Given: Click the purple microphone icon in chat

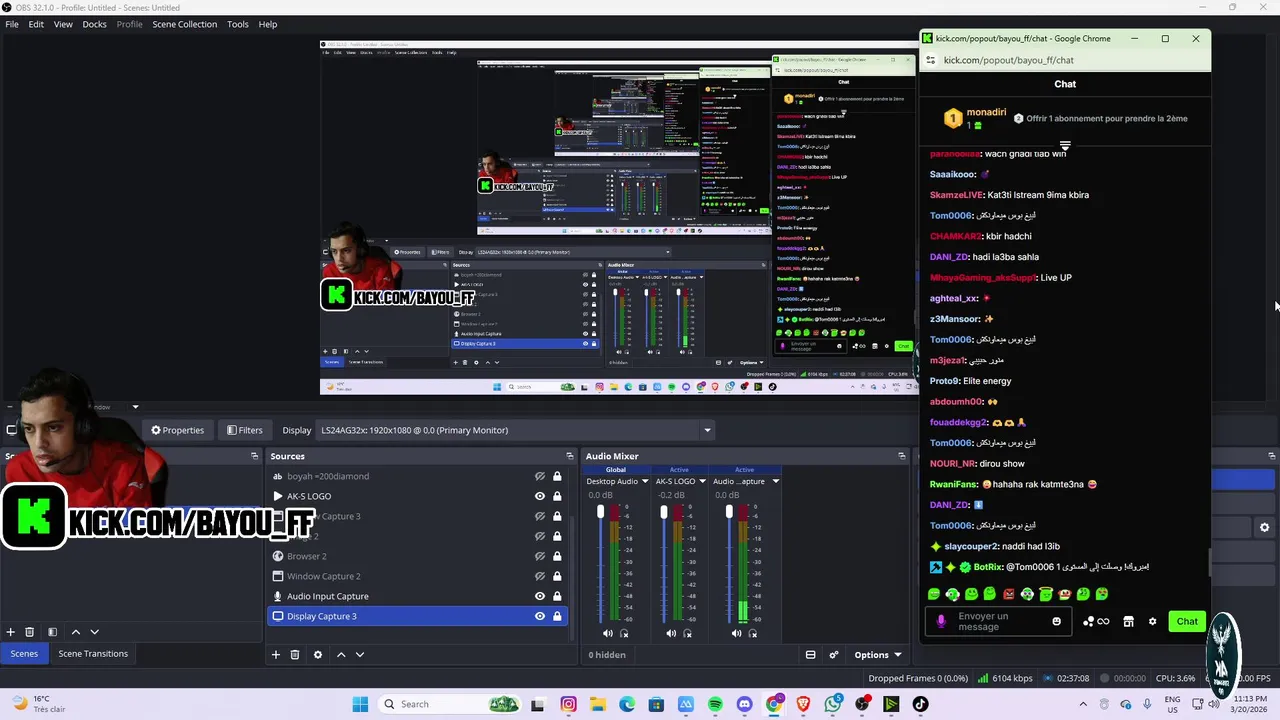Looking at the screenshot, I should pos(940,621).
